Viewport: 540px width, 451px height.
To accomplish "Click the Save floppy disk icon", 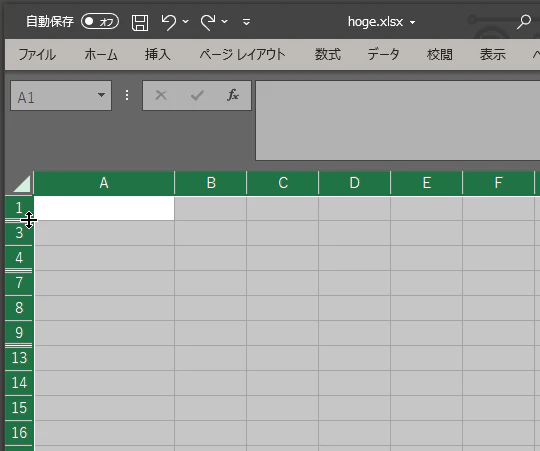I will (x=140, y=23).
